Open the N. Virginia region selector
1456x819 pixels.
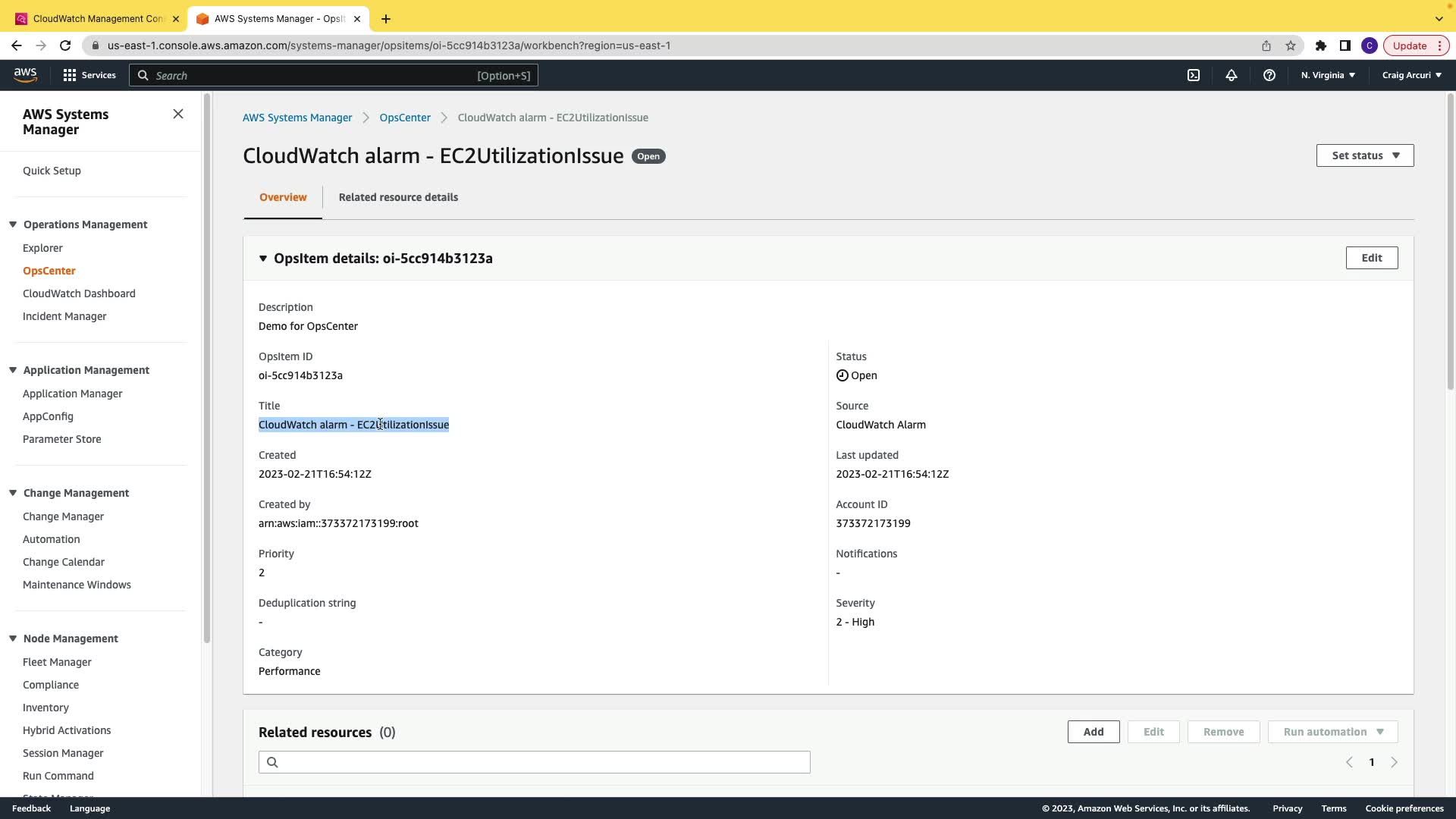click(x=1328, y=75)
